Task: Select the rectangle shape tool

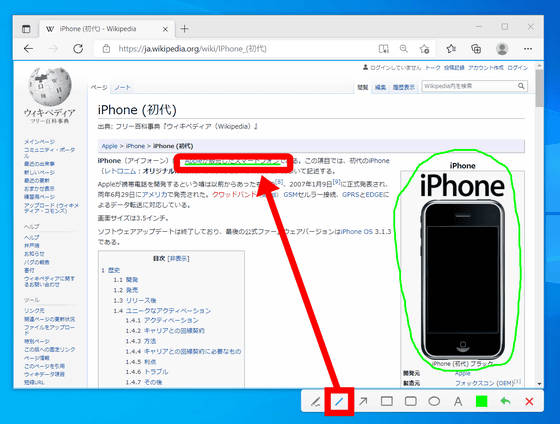Action: pyautogui.click(x=387, y=401)
